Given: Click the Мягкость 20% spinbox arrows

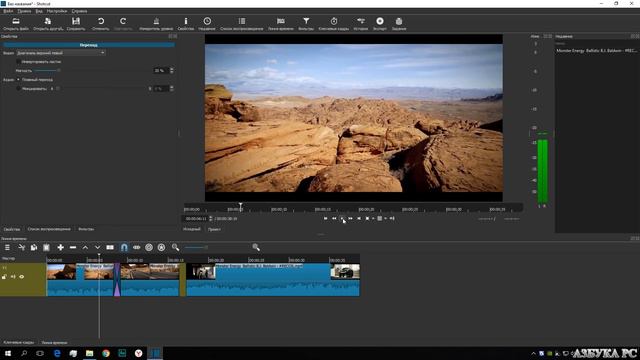Looking at the screenshot, I should pos(171,71).
